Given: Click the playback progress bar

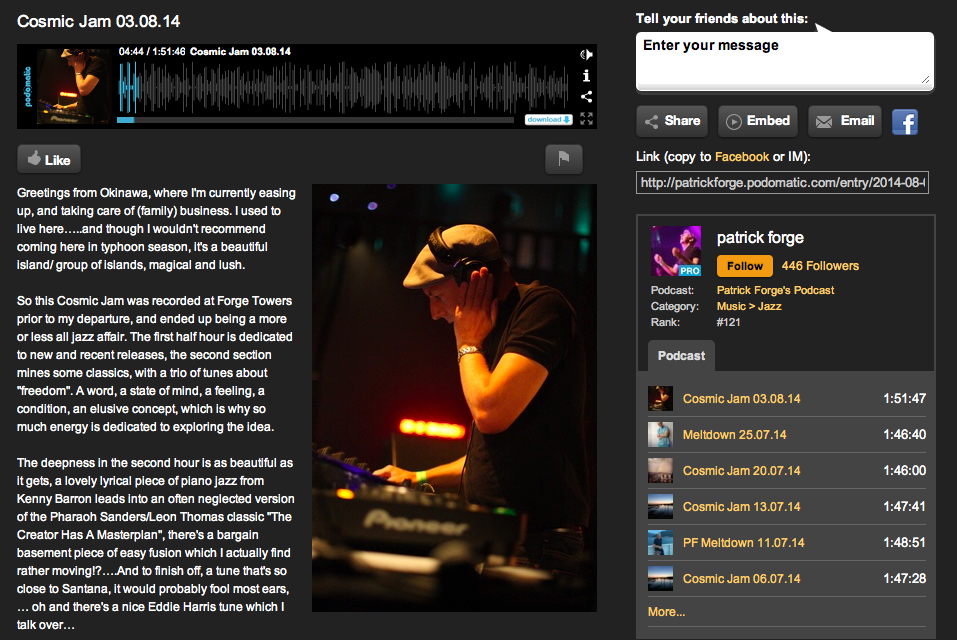Looking at the screenshot, I should coord(316,120).
